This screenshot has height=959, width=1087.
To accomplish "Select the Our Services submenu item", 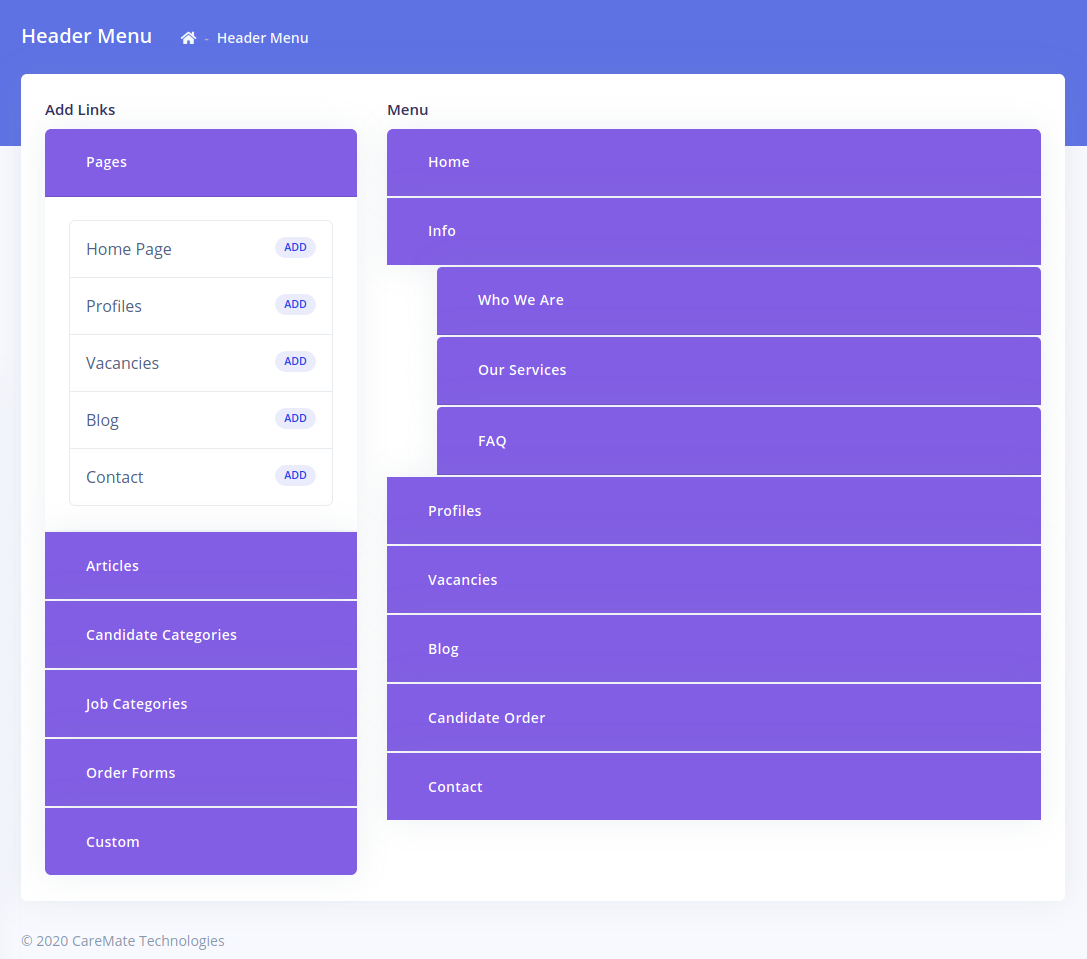I will click(x=738, y=370).
